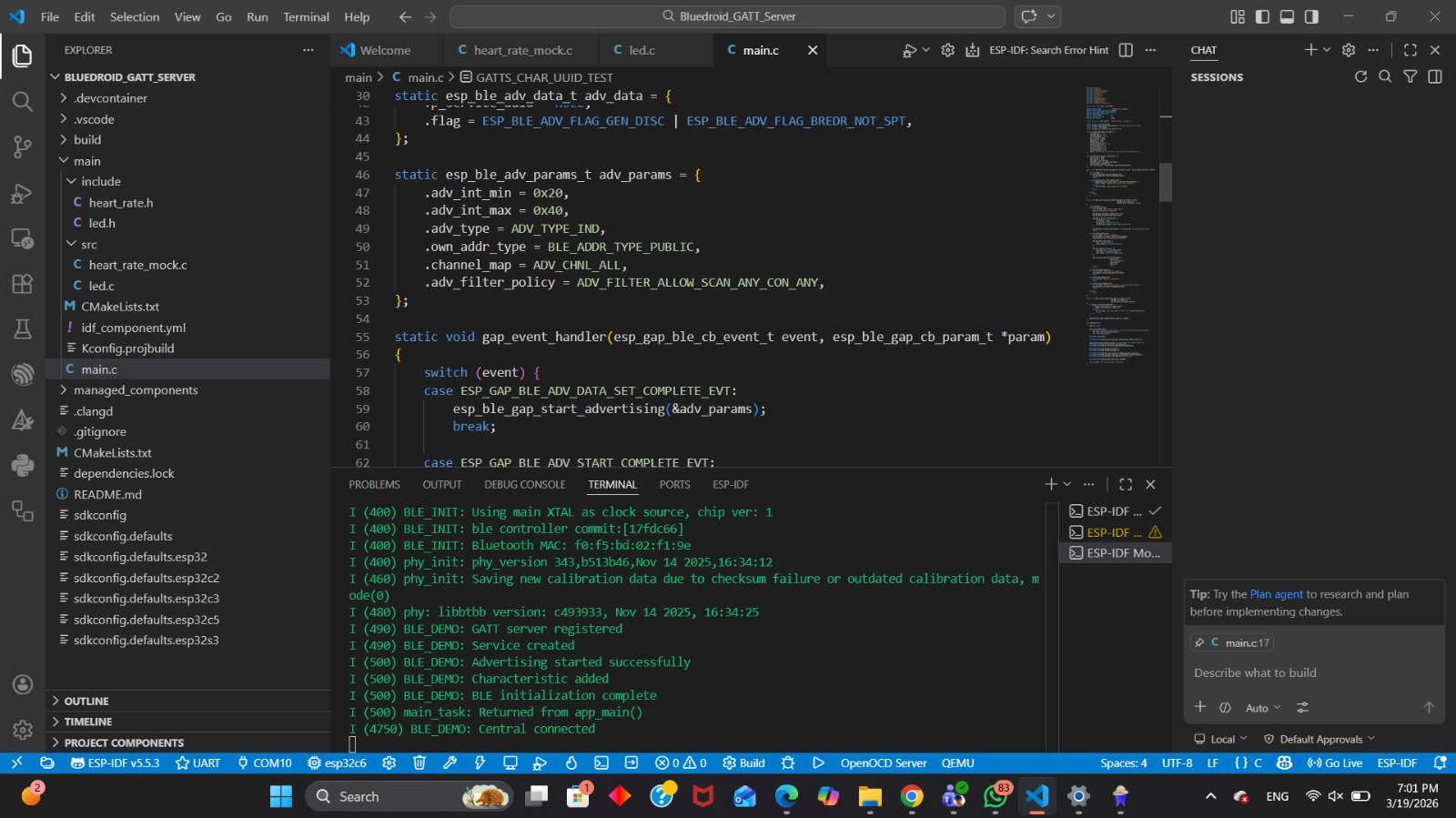Open the Source Control view in activity bar
Screen dimensions: 1456x818
point(22,146)
